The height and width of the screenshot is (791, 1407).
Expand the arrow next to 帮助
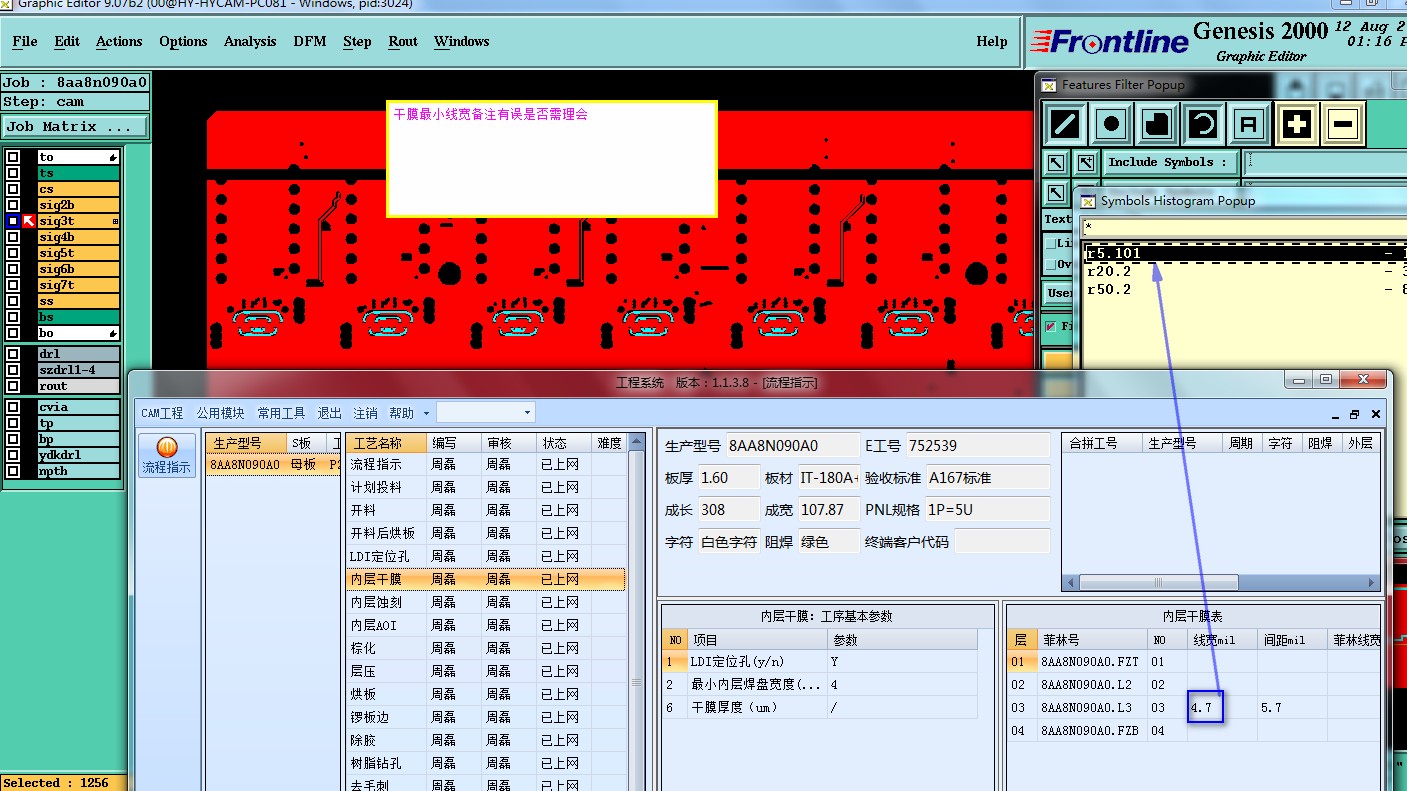point(427,413)
